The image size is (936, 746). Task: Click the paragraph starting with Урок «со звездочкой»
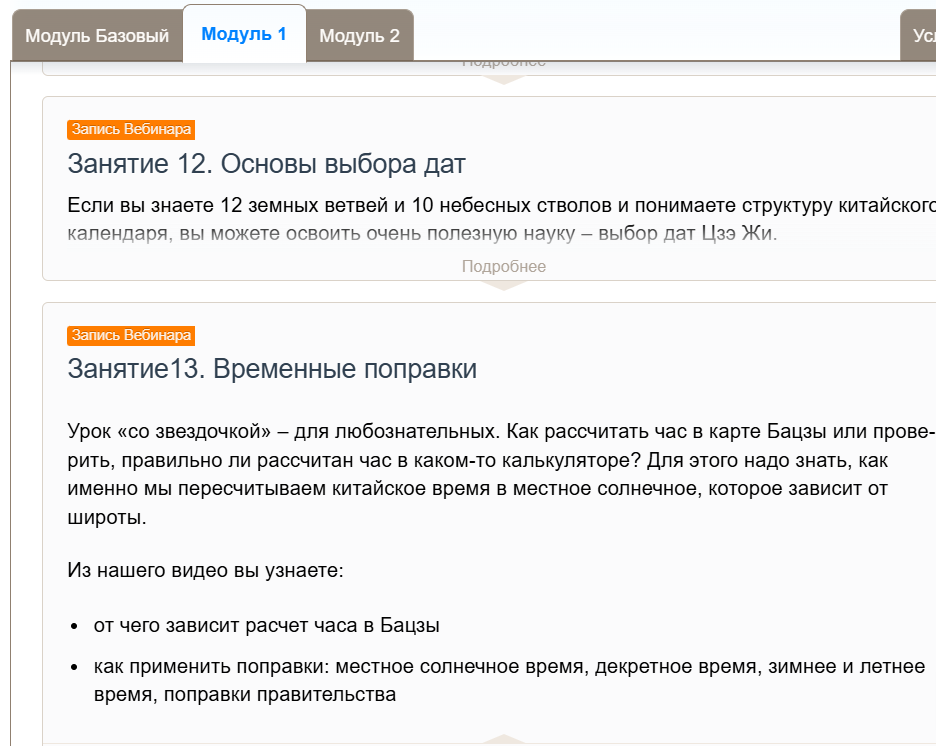point(500,475)
